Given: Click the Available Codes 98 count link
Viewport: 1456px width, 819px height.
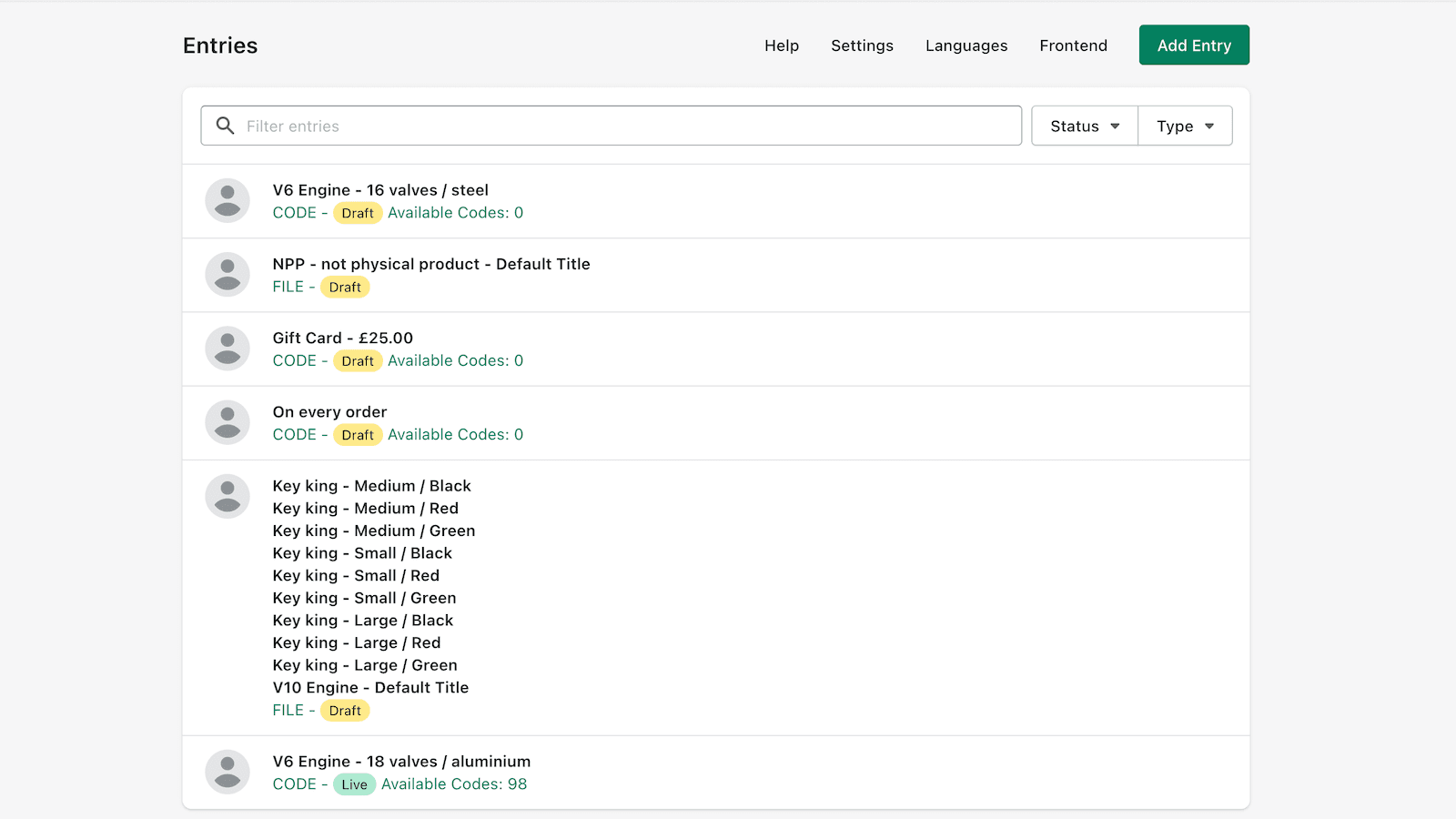Looking at the screenshot, I should (454, 784).
